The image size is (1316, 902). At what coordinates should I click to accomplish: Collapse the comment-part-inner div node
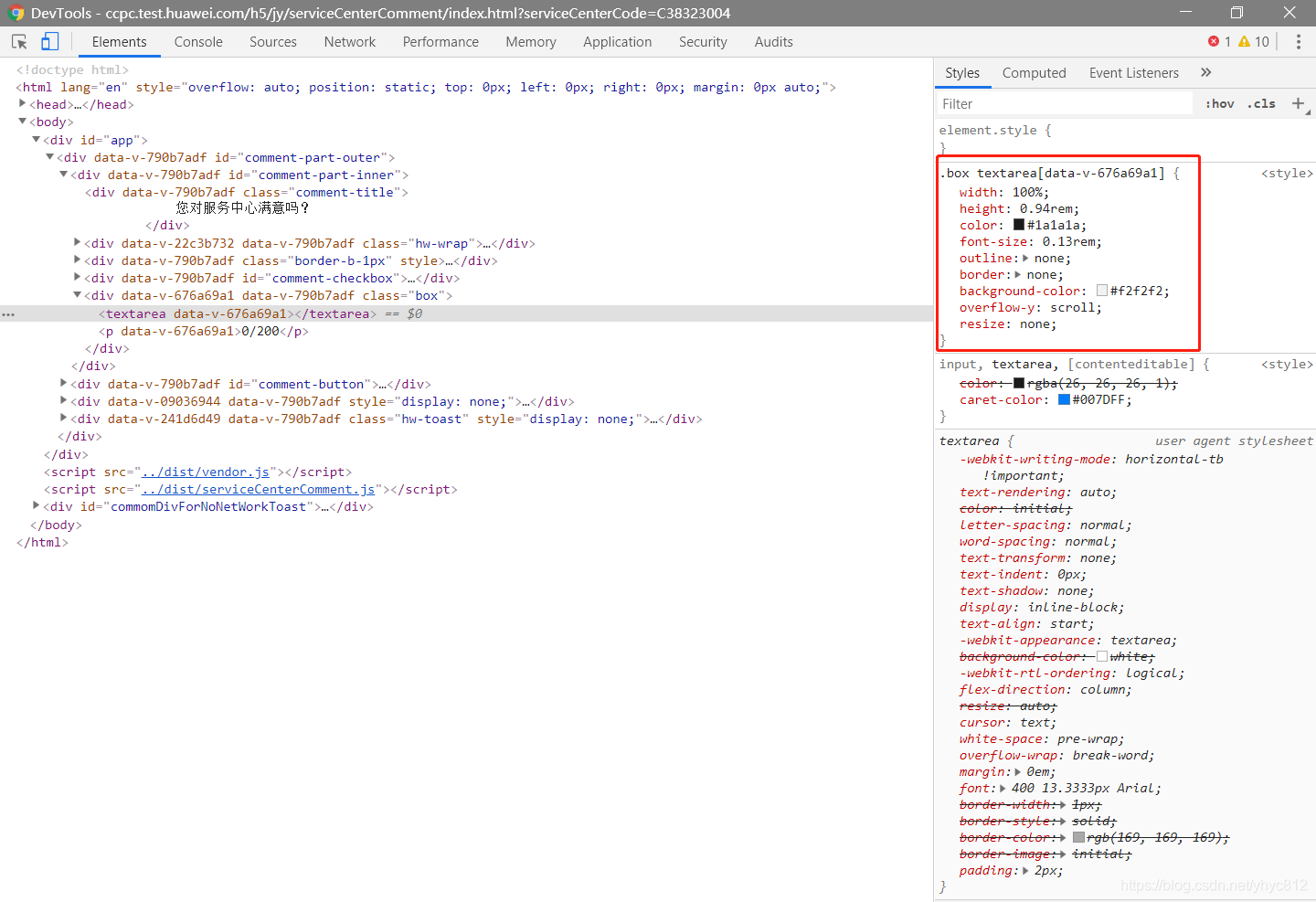coord(64,174)
